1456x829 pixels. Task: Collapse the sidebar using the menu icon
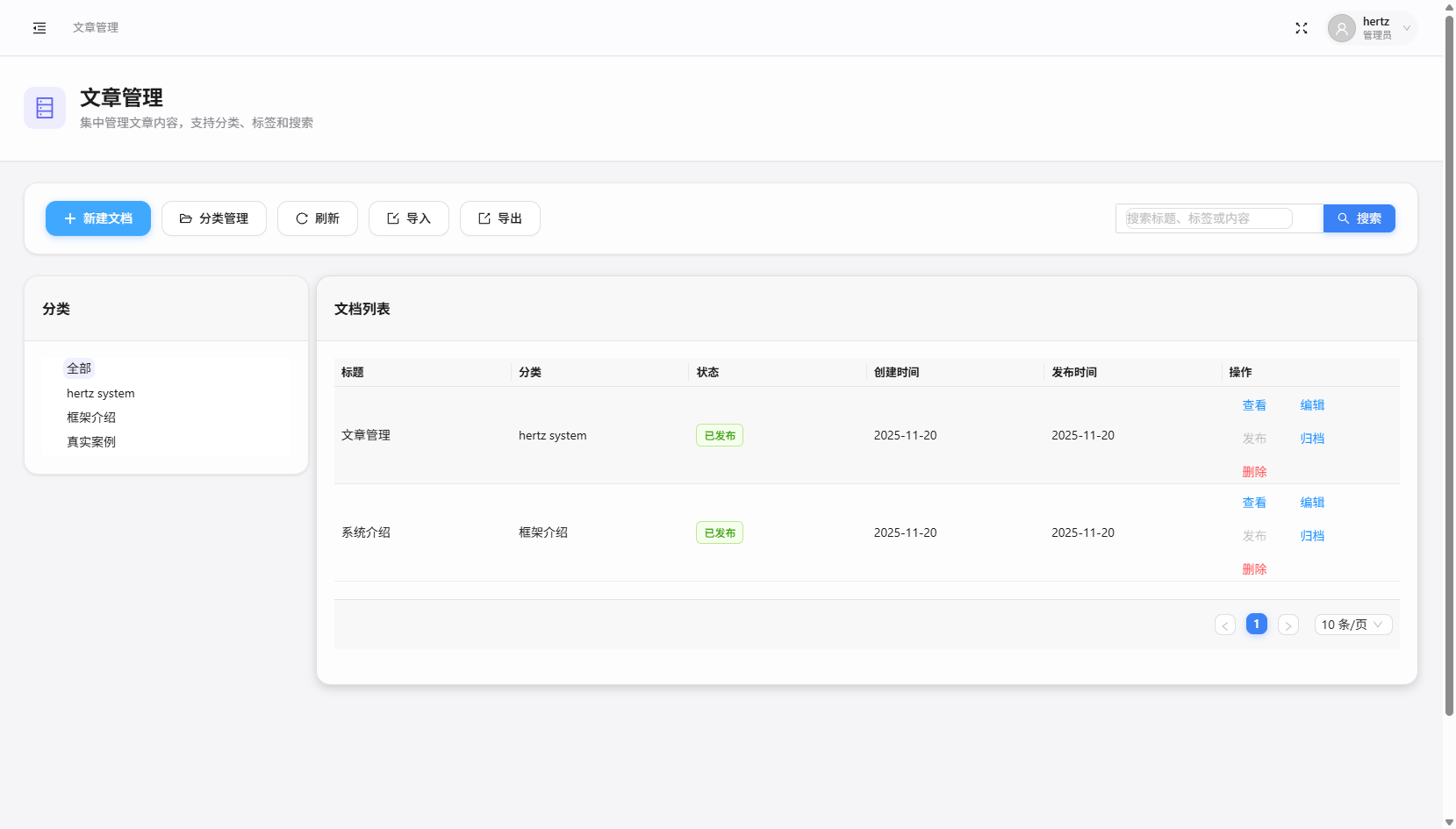(39, 27)
